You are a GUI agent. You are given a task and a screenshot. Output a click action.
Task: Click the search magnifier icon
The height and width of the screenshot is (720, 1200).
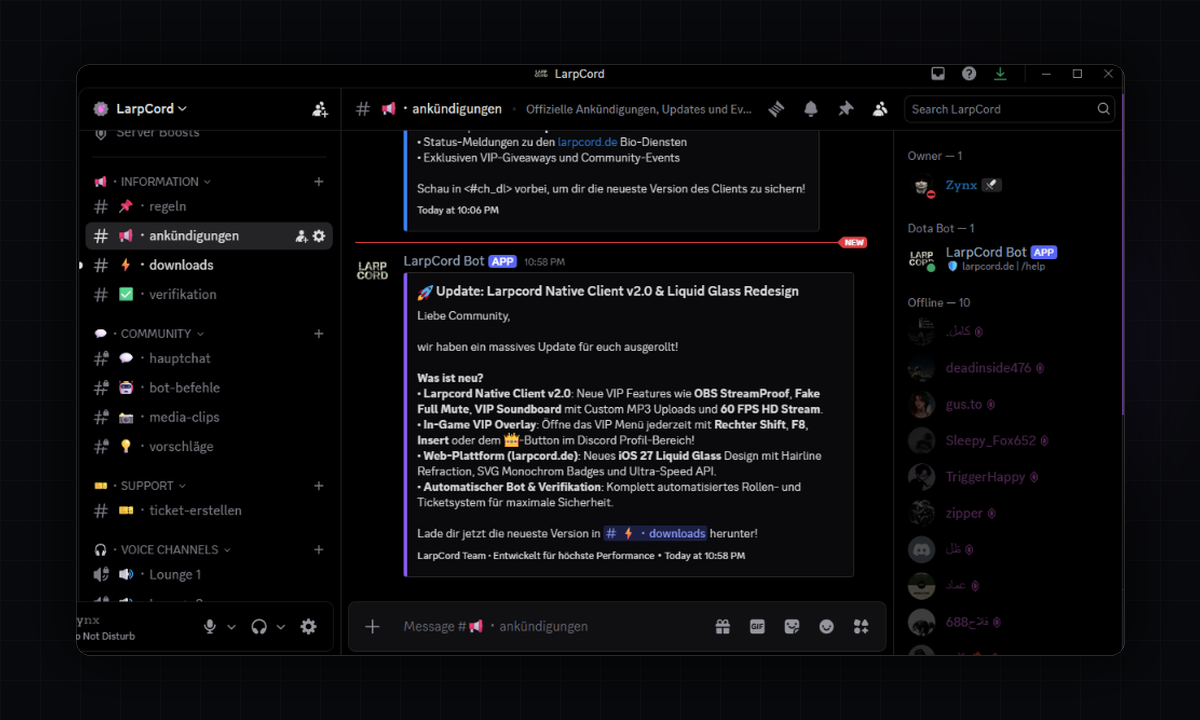[x=1103, y=109]
